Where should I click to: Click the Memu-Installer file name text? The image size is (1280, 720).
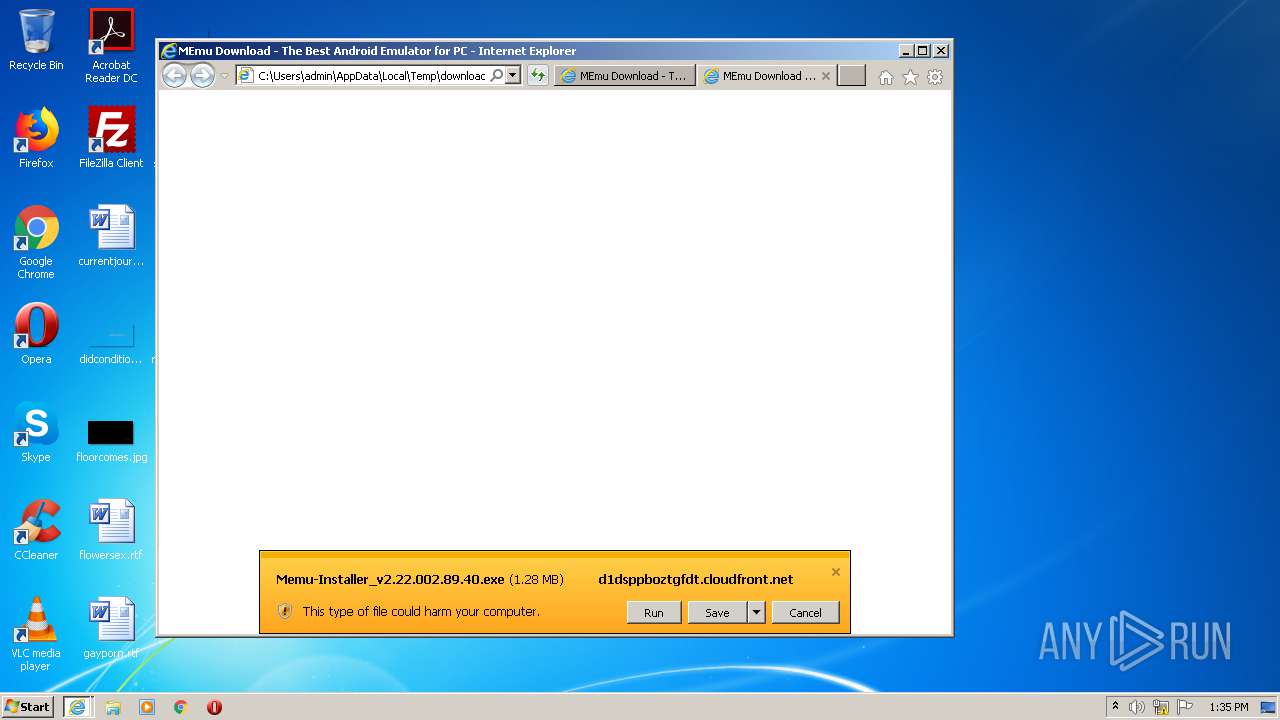390,579
